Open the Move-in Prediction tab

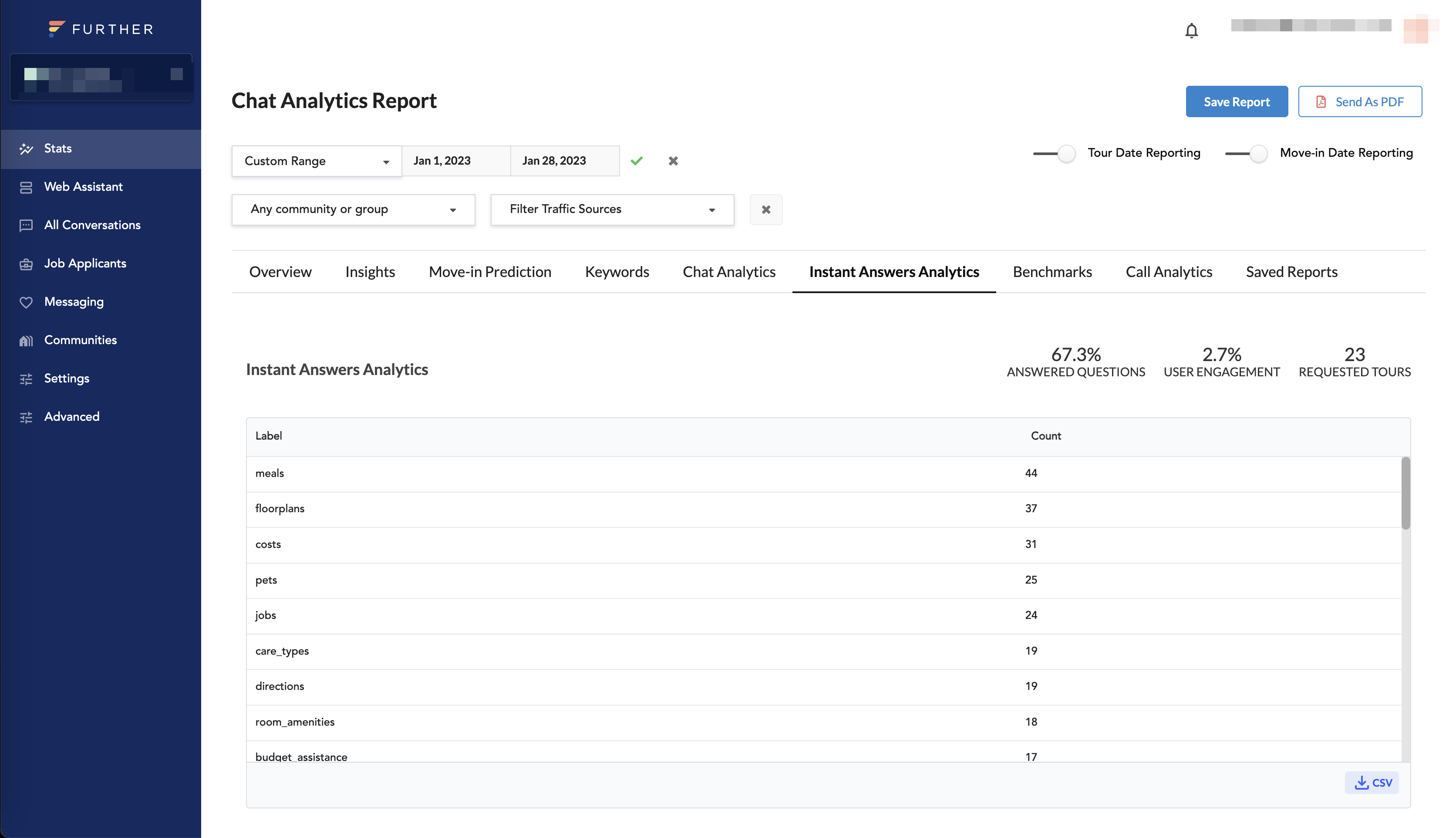click(x=489, y=272)
